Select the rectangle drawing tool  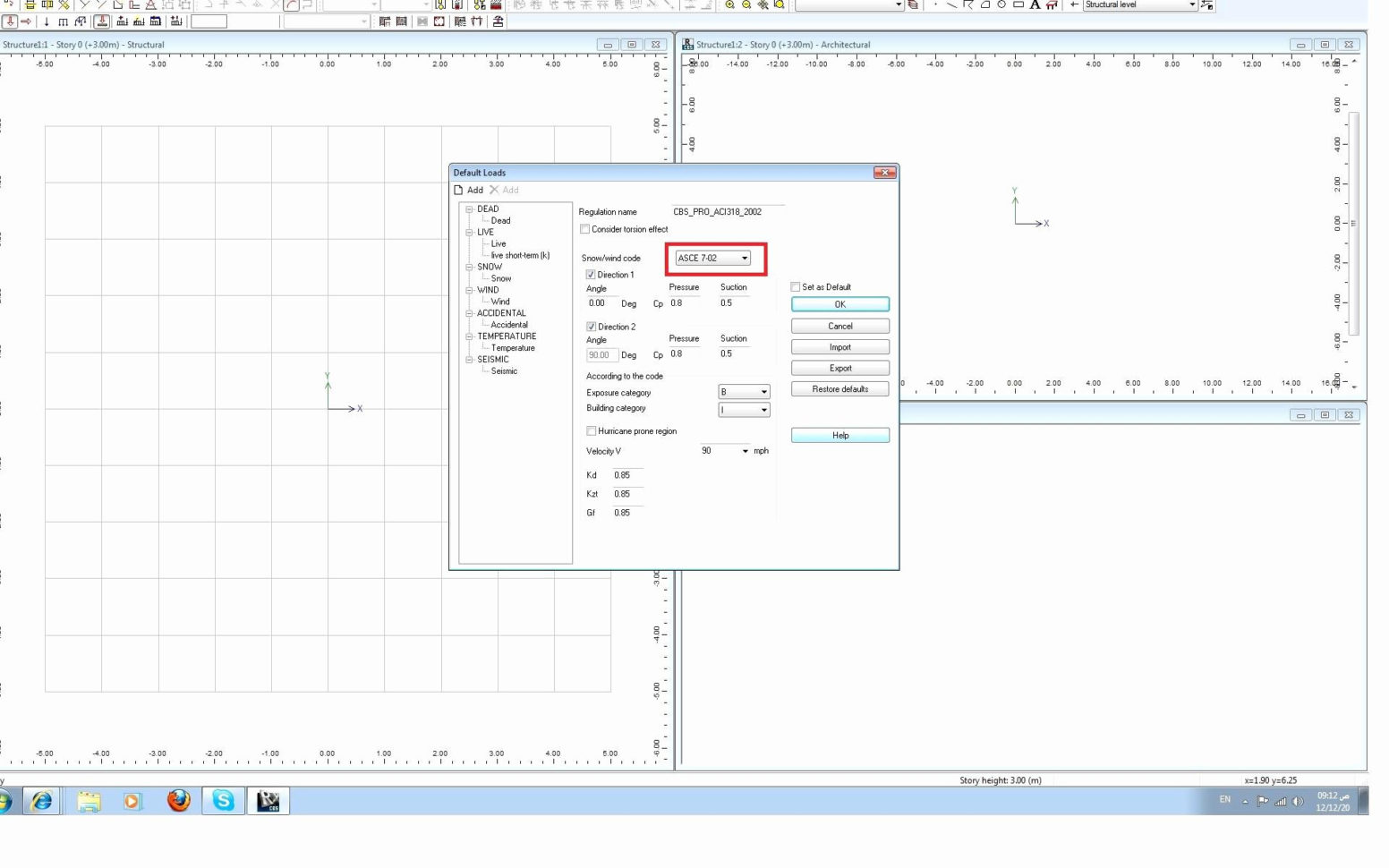(x=1019, y=5)
